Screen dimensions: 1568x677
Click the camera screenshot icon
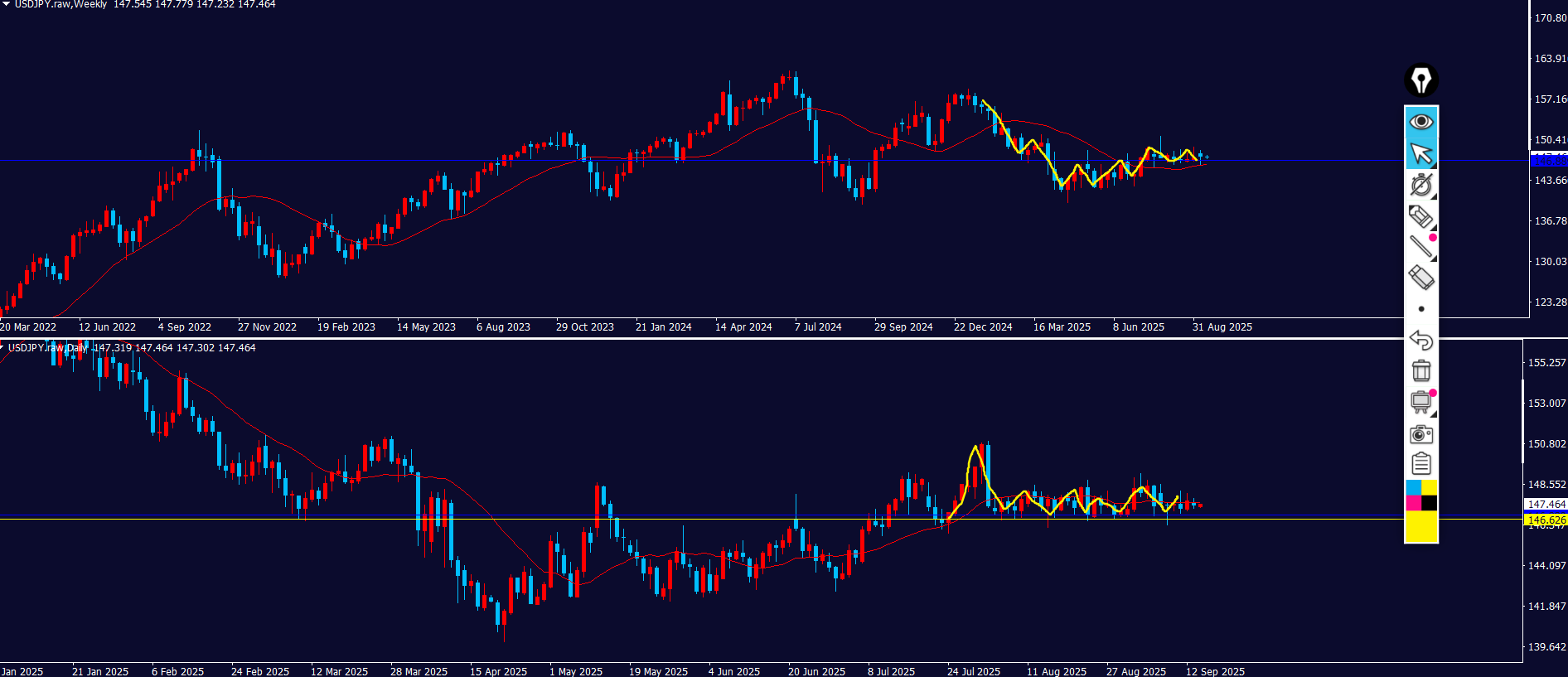pyautogui.click(x=1420, y=434)
